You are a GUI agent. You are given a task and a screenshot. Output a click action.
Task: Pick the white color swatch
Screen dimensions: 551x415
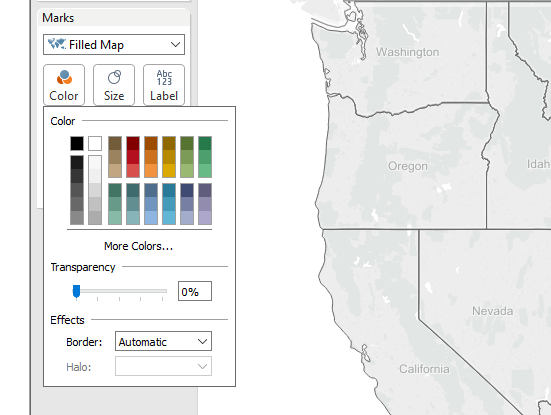95,143
